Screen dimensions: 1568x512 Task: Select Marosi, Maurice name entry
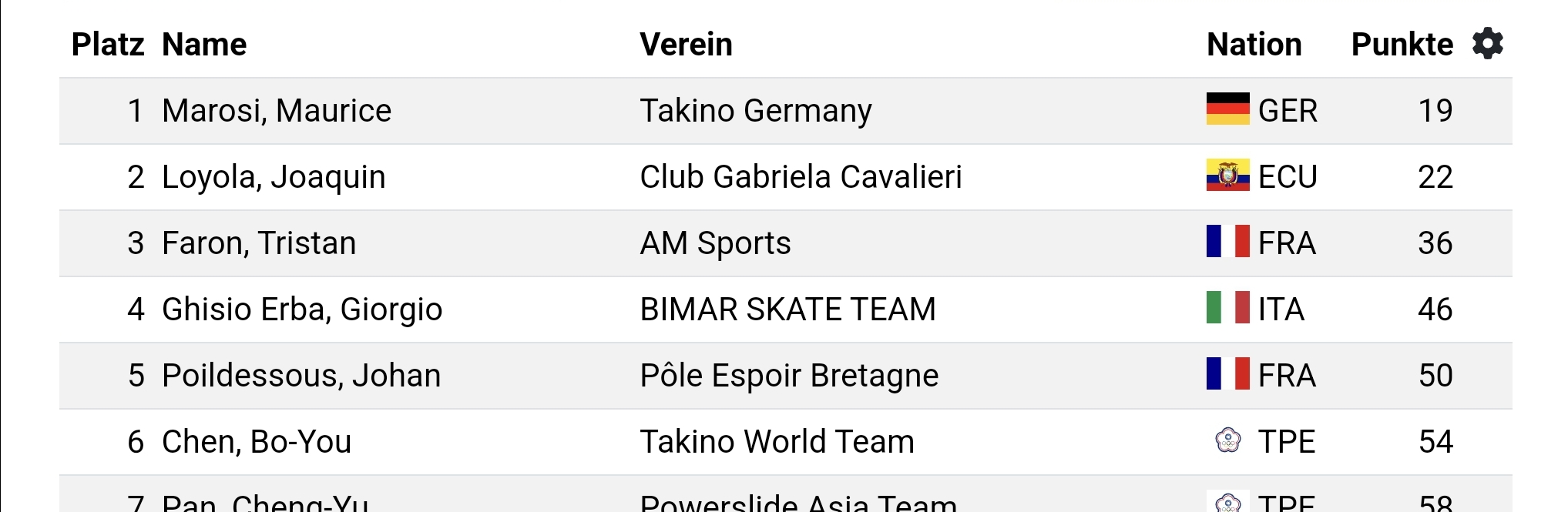point(277,111)
